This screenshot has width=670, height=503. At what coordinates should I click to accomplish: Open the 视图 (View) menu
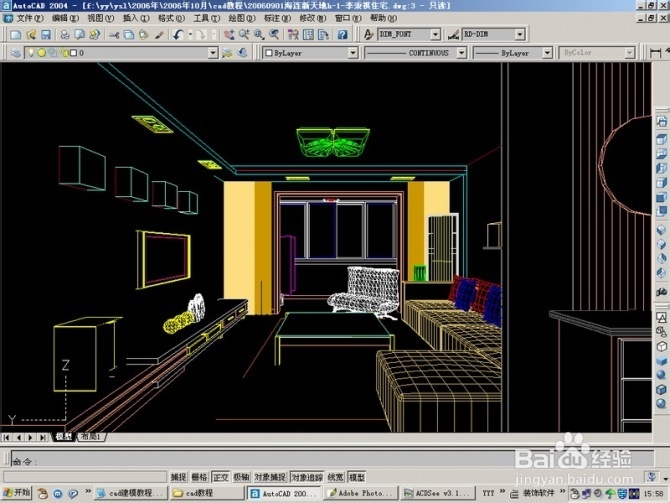tap(100, 18)
